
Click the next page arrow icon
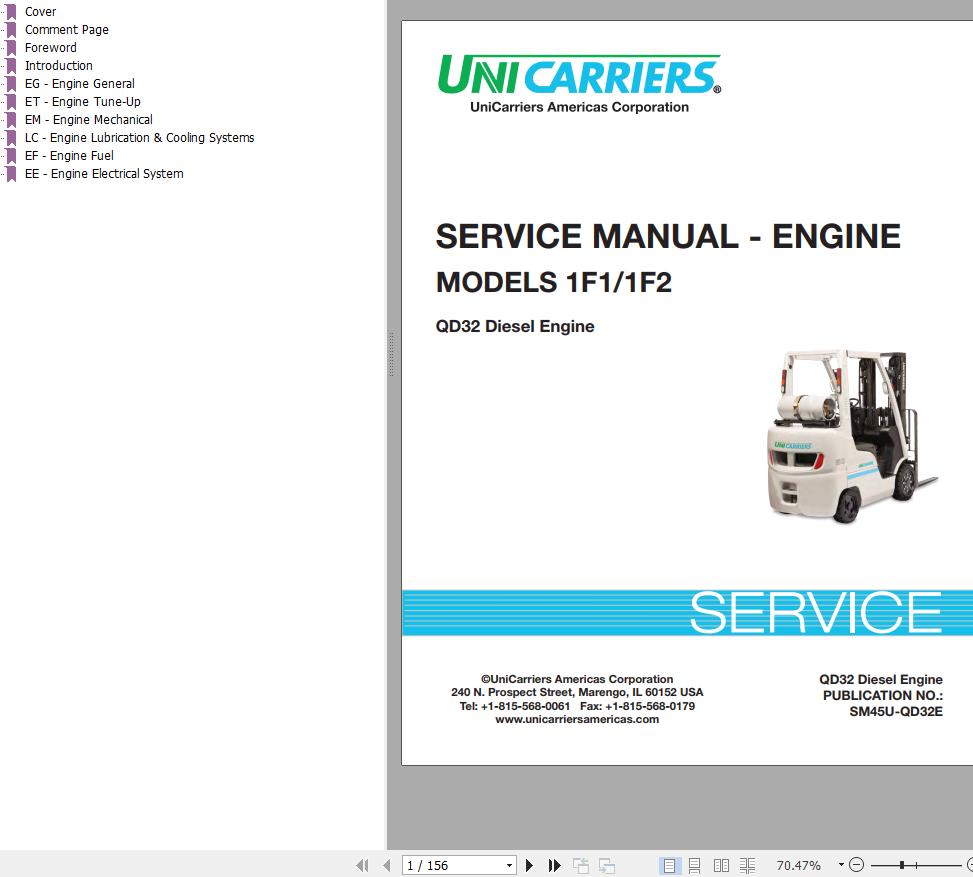coord(530,864)
